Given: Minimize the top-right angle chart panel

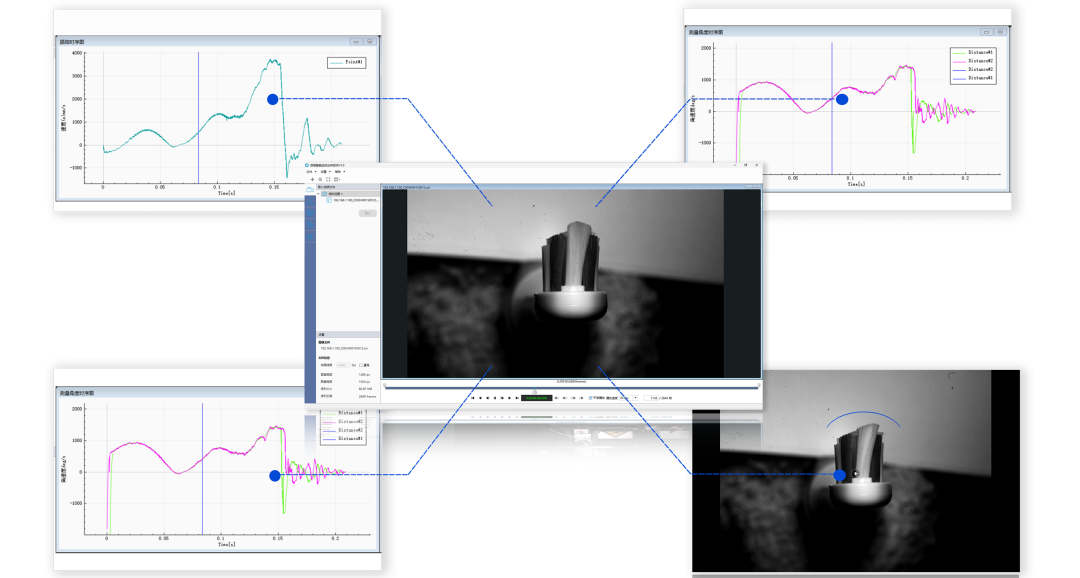Looking at the screenshot, I should point(986,32).
